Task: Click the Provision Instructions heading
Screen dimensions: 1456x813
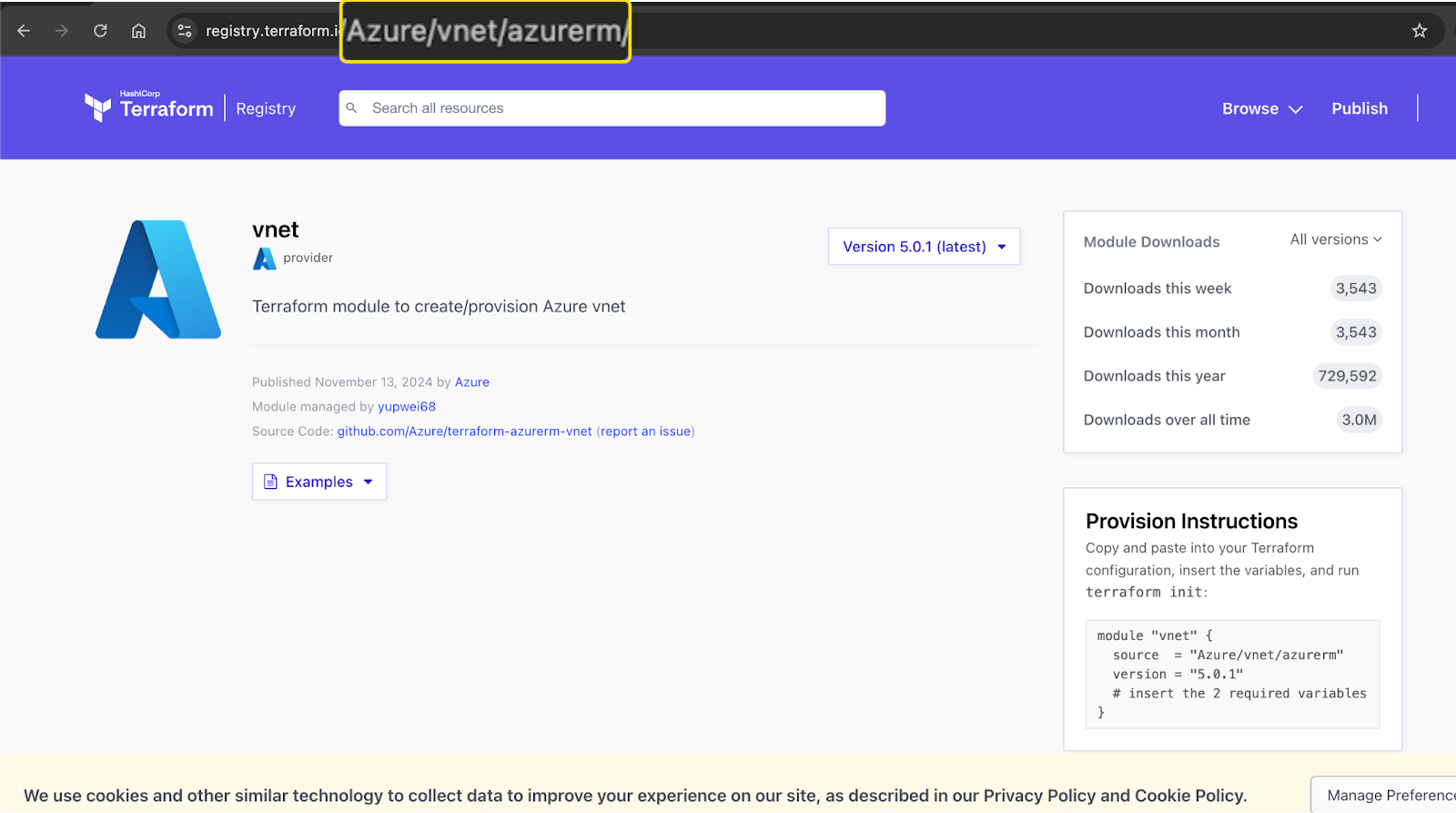Action: pos(1191,521)
